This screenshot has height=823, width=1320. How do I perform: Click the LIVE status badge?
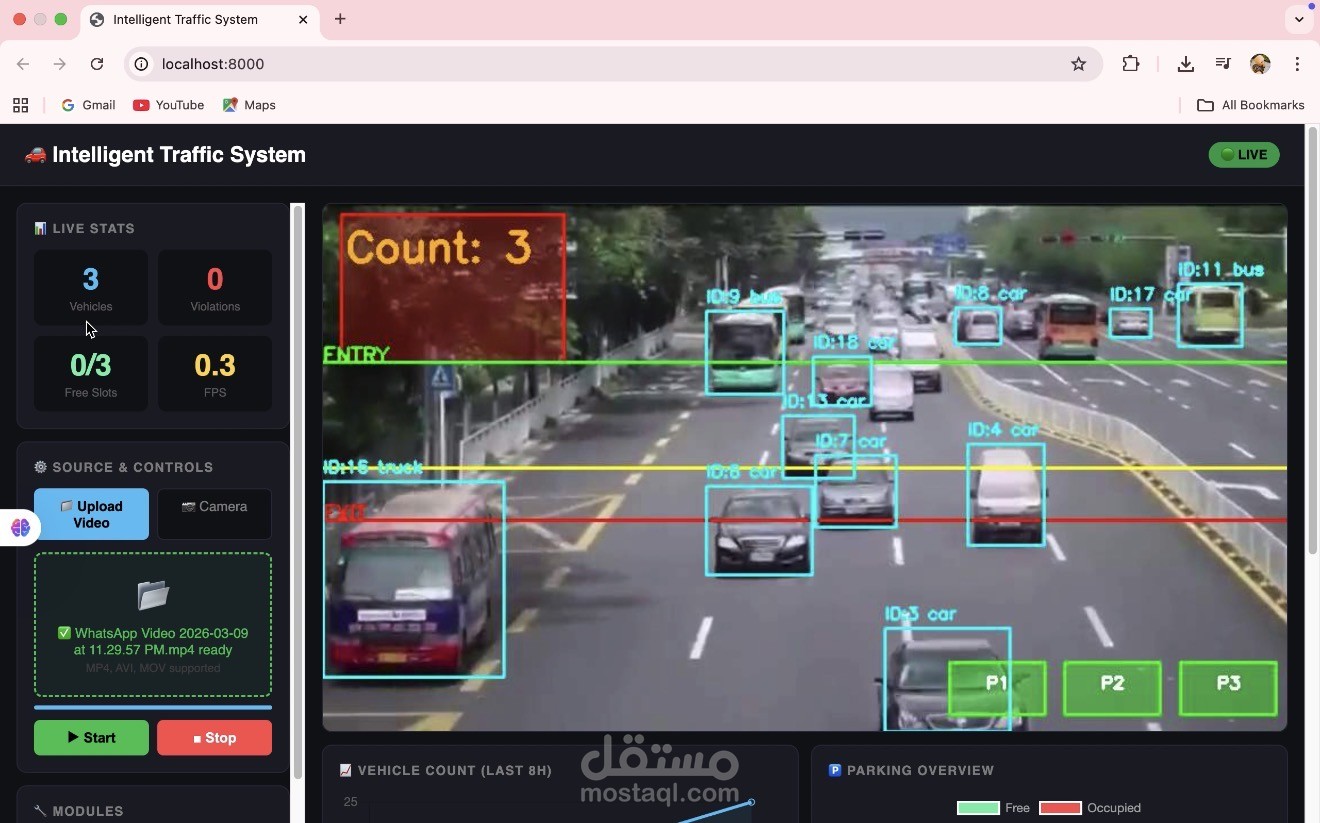(1244, 154)
